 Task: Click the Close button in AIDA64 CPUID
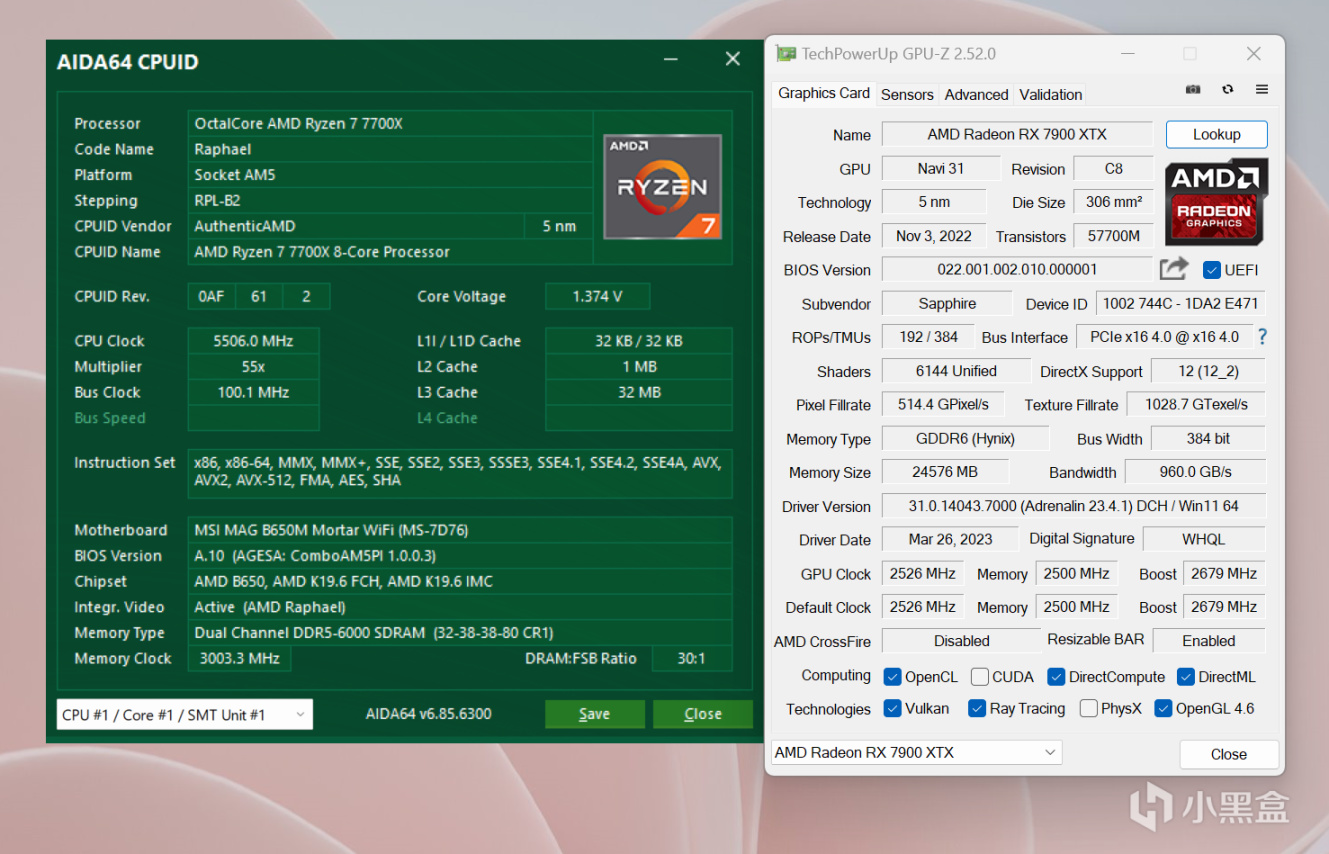pyautogui.click(x=703, y=714)
